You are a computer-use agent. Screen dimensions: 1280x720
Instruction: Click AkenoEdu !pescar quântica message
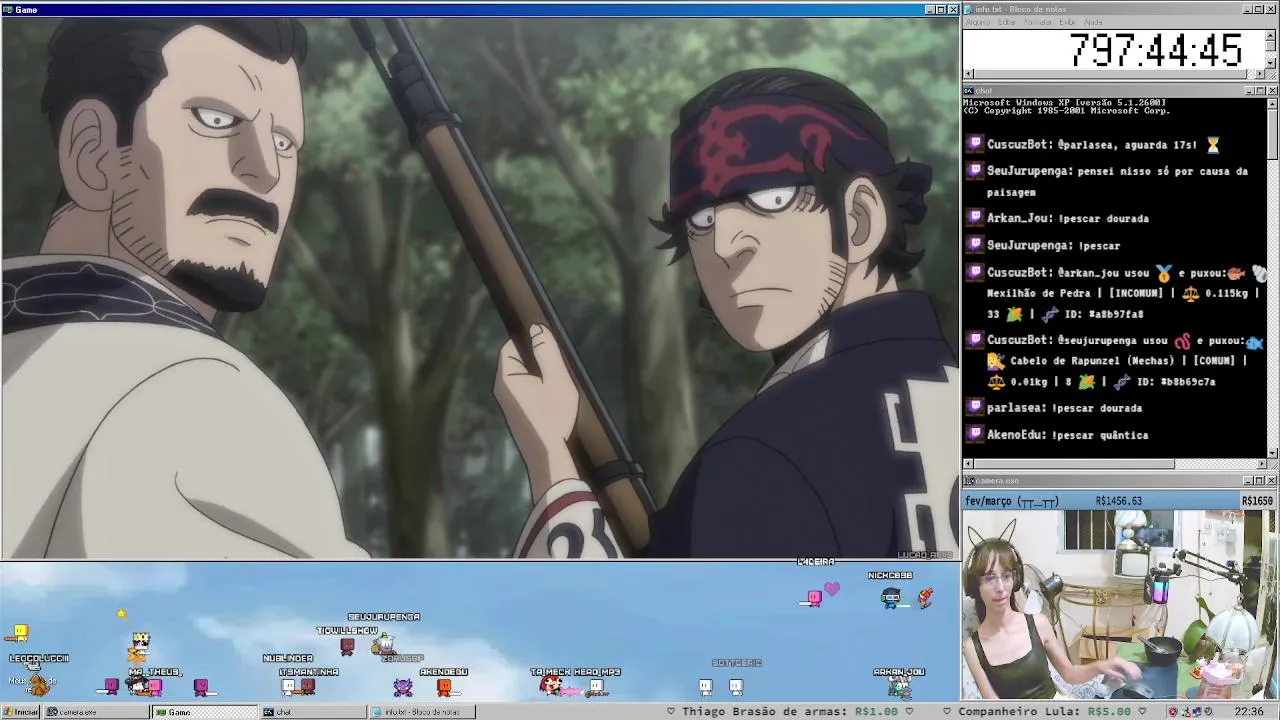click(1068, 435)
